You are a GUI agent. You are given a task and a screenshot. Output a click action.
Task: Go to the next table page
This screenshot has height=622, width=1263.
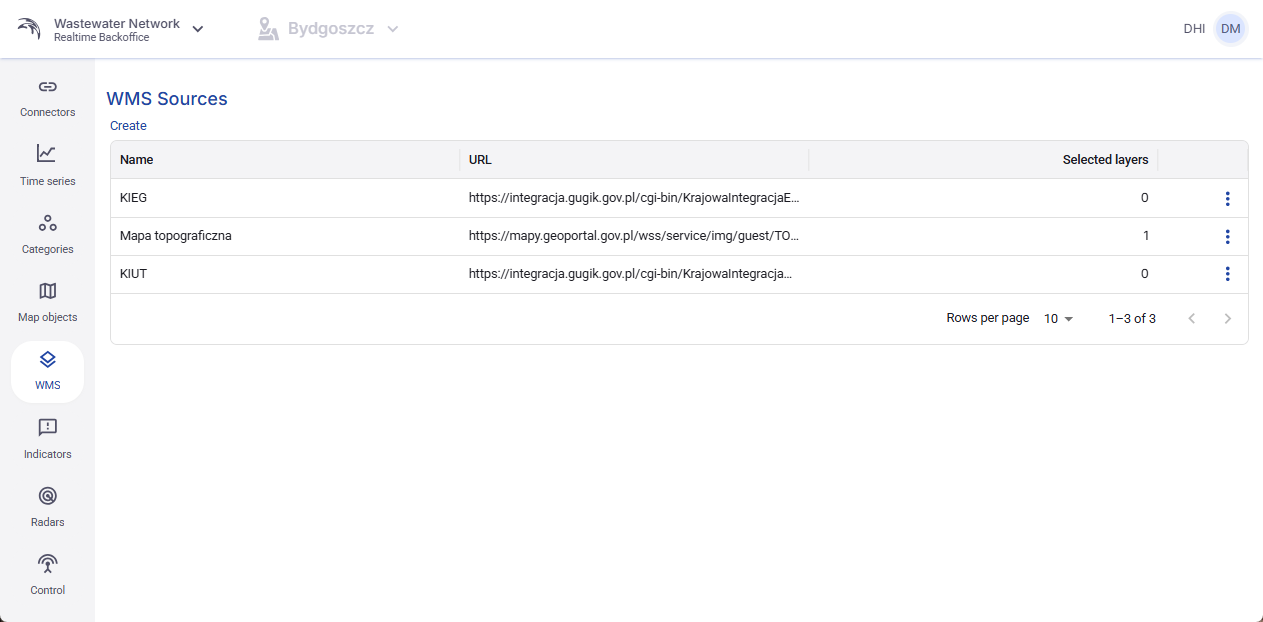(x=1227, y=319)
